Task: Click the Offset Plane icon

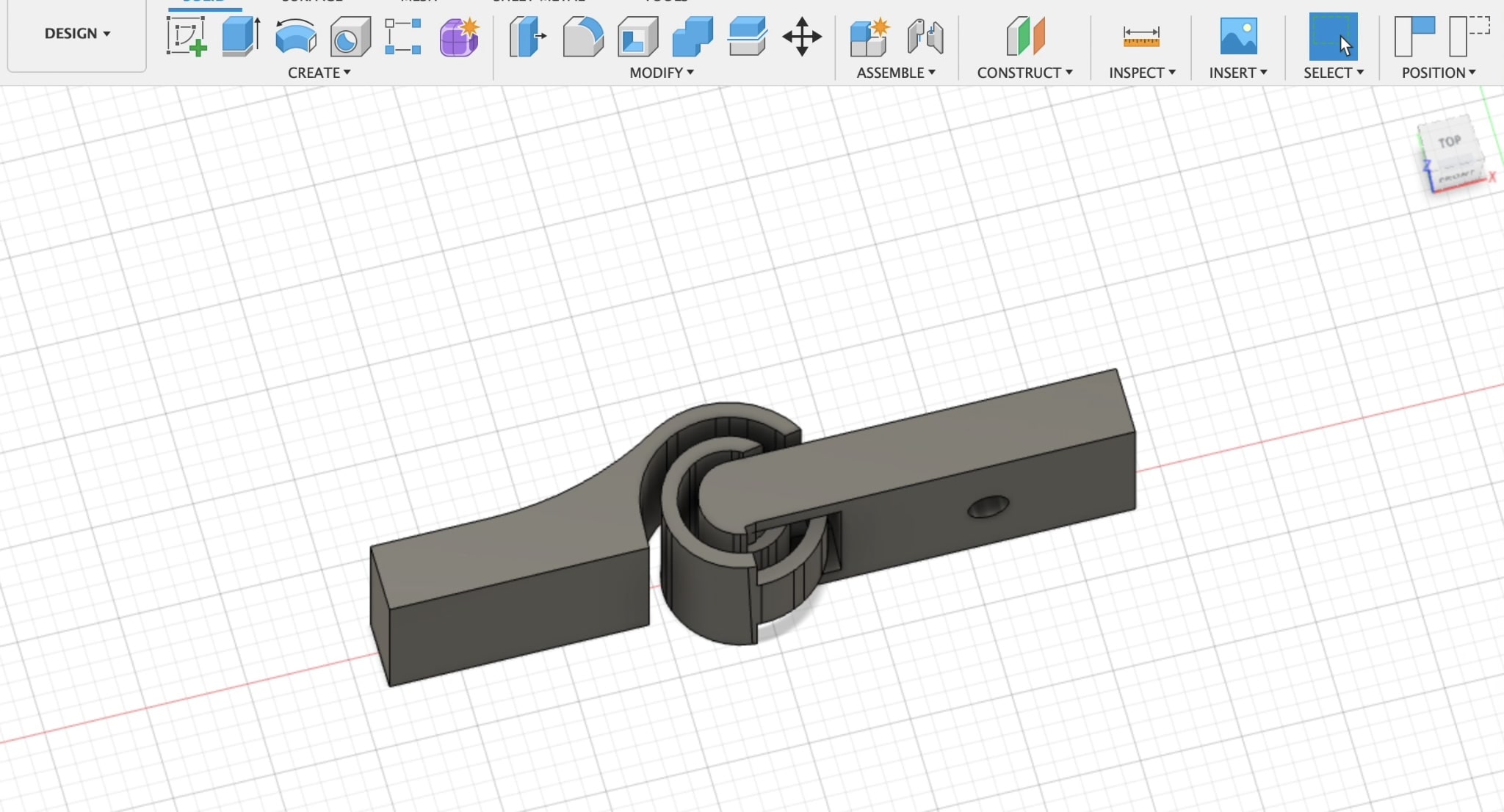Action: [1025, 36]
